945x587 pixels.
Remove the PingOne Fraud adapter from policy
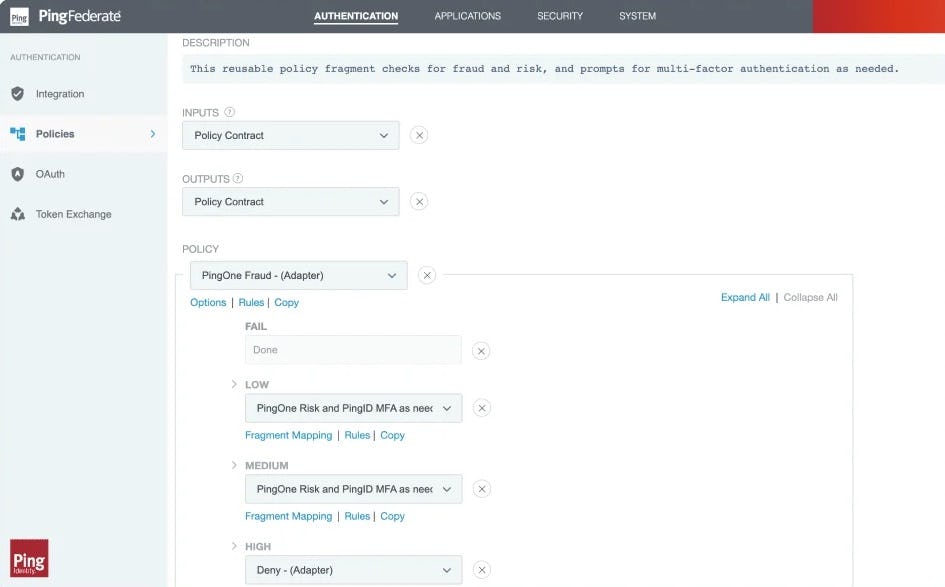point(427,275)
